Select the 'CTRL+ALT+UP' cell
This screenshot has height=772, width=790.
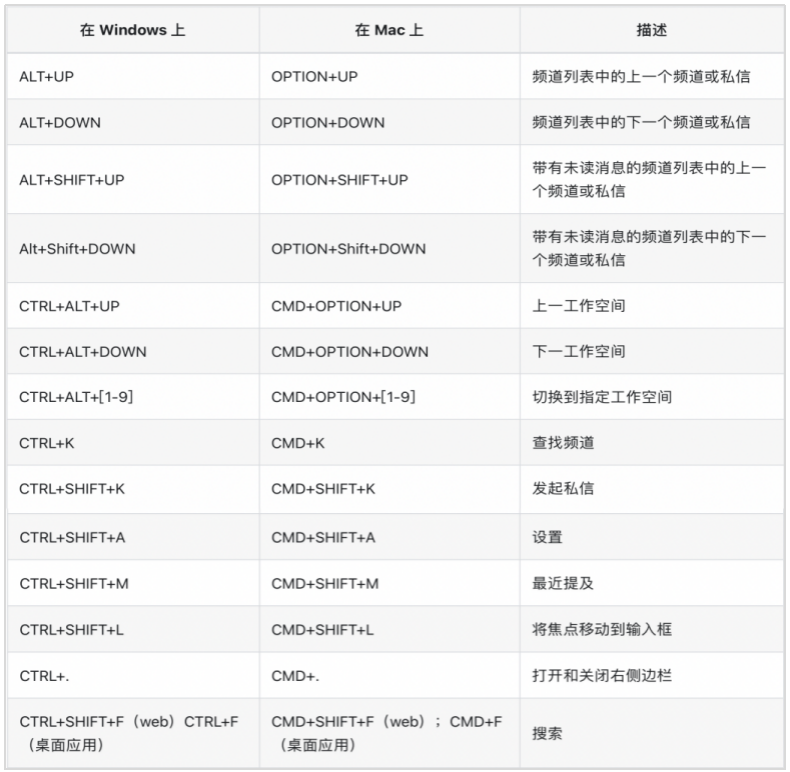133,306
